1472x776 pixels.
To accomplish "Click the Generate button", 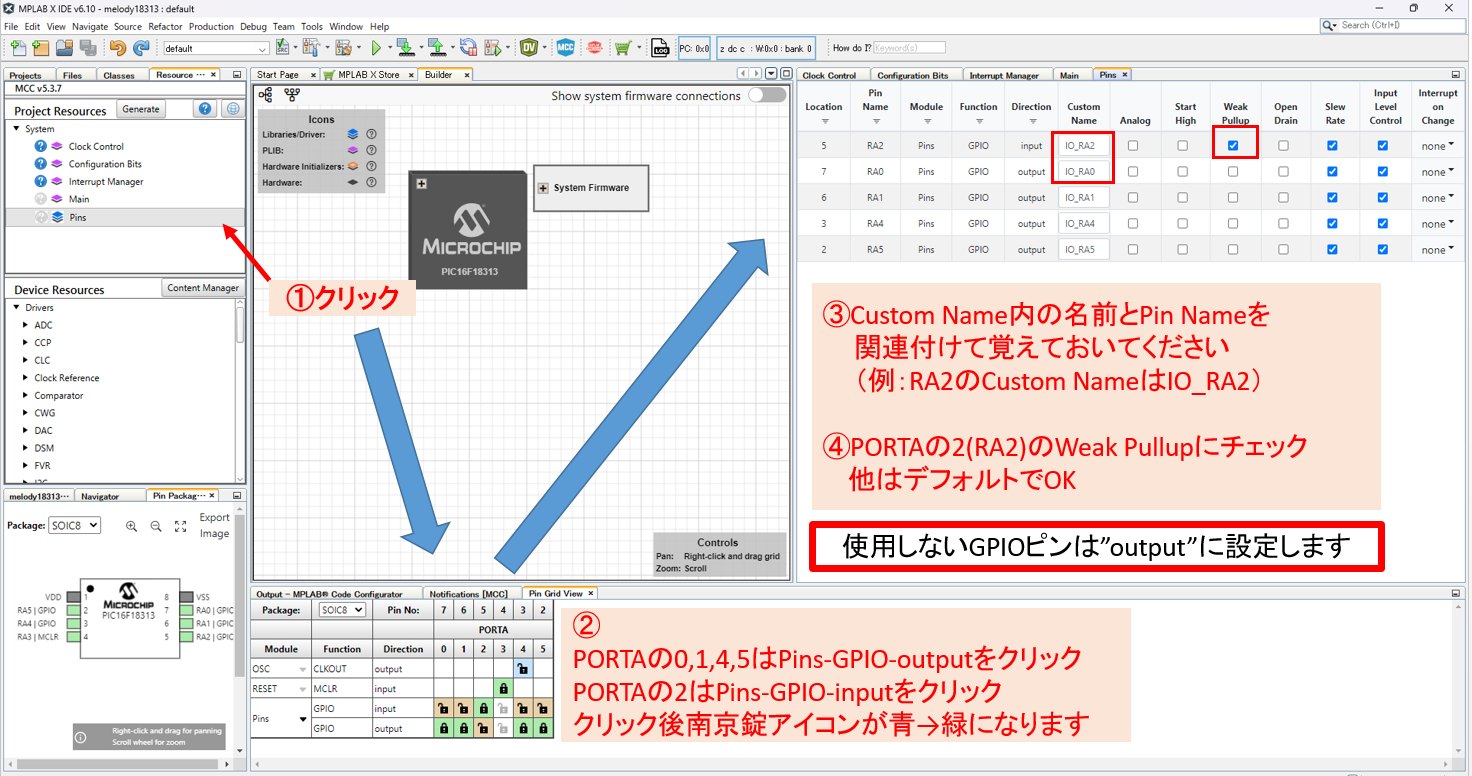I will (x=140, y=110).
